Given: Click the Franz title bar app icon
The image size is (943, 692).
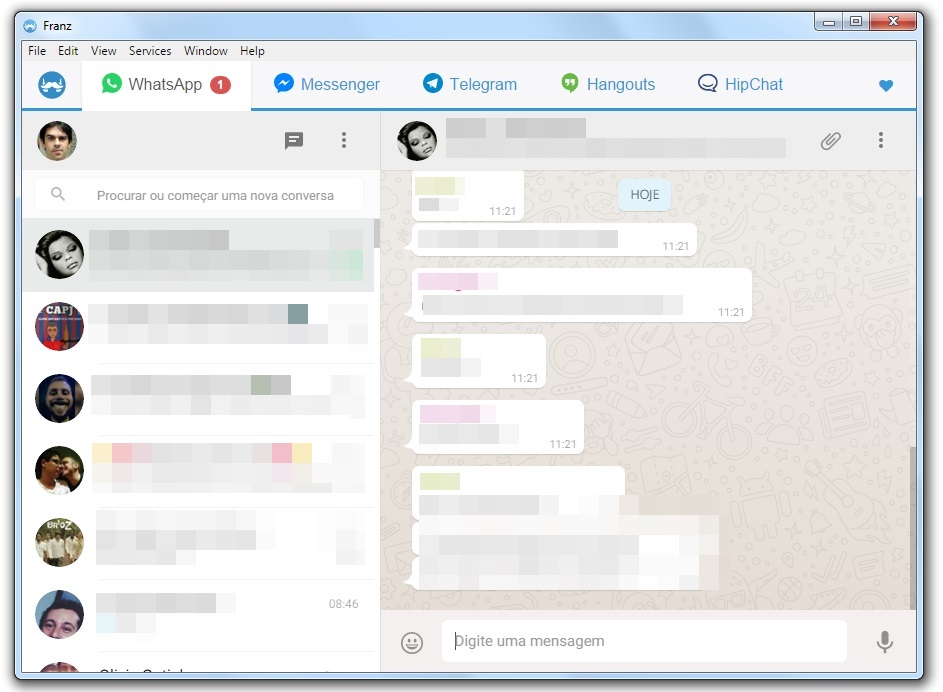Looking at the screenshot, I should click(30, 26).
